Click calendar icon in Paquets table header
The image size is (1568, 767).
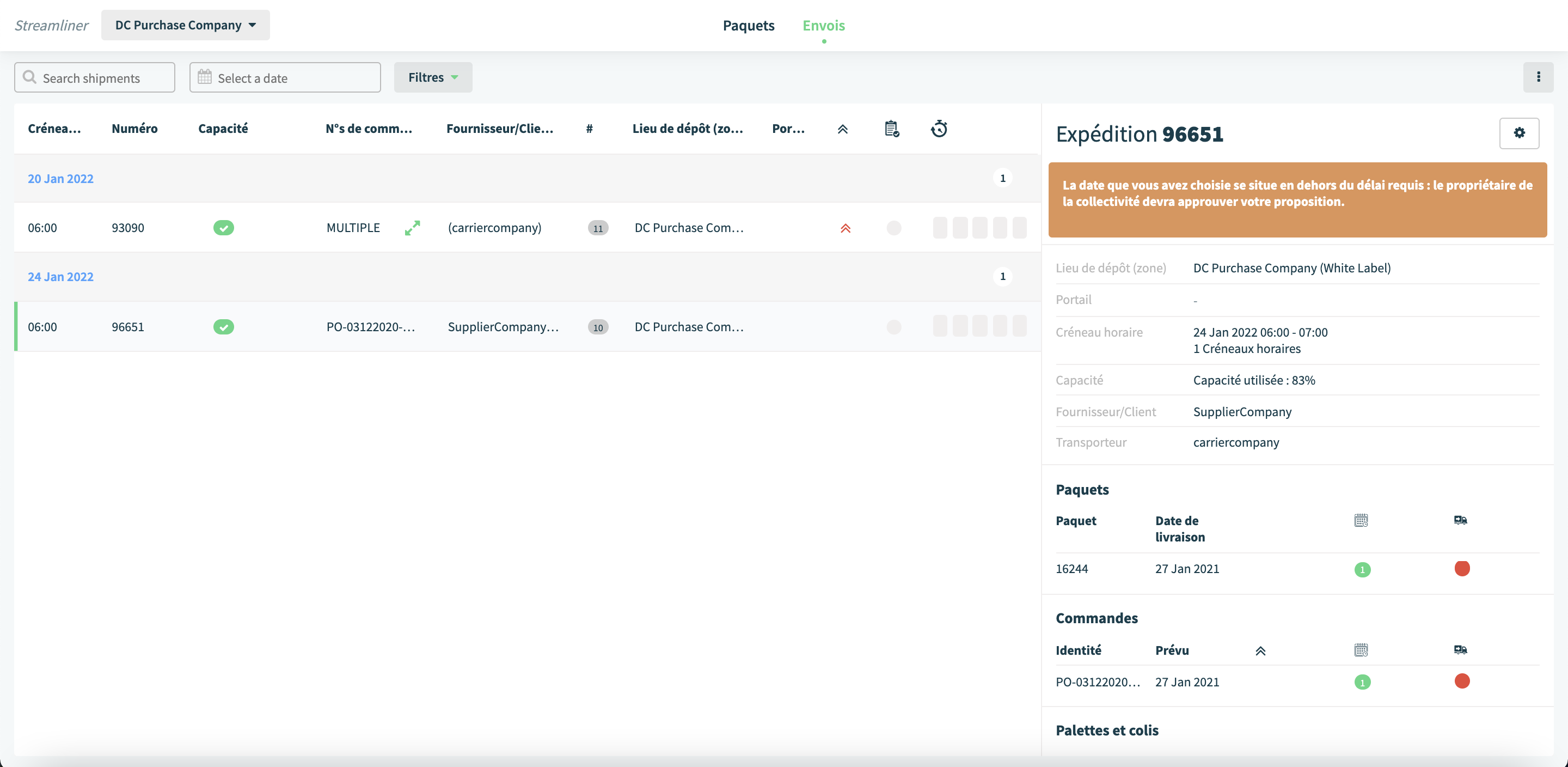coord(1361,520)
